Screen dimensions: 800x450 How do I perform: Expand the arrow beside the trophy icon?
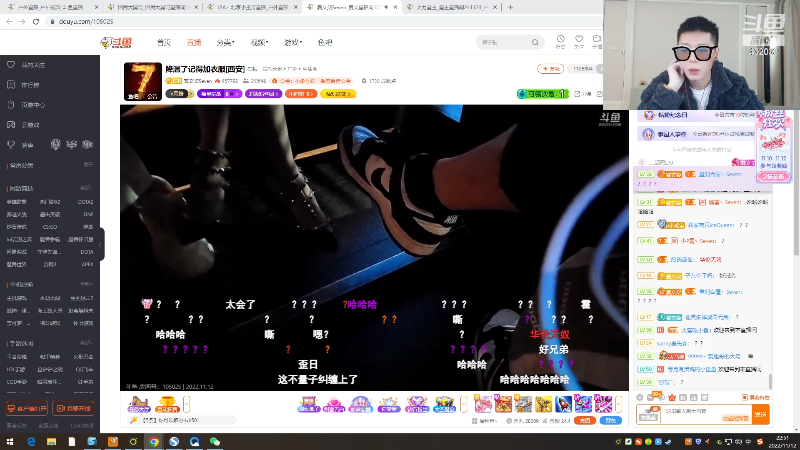186,404
